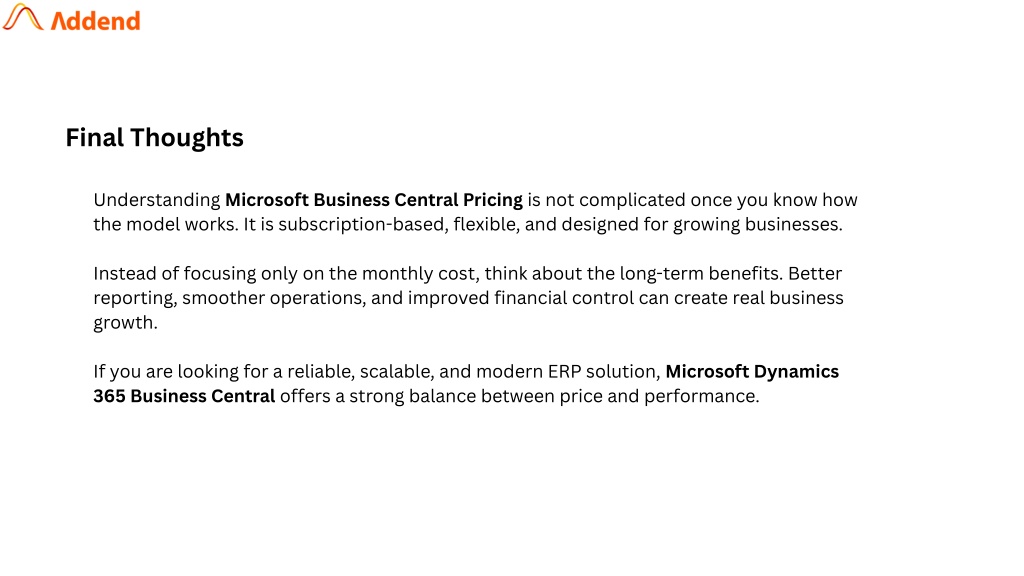Select the Final Thoughts heading

click(154, 137)
